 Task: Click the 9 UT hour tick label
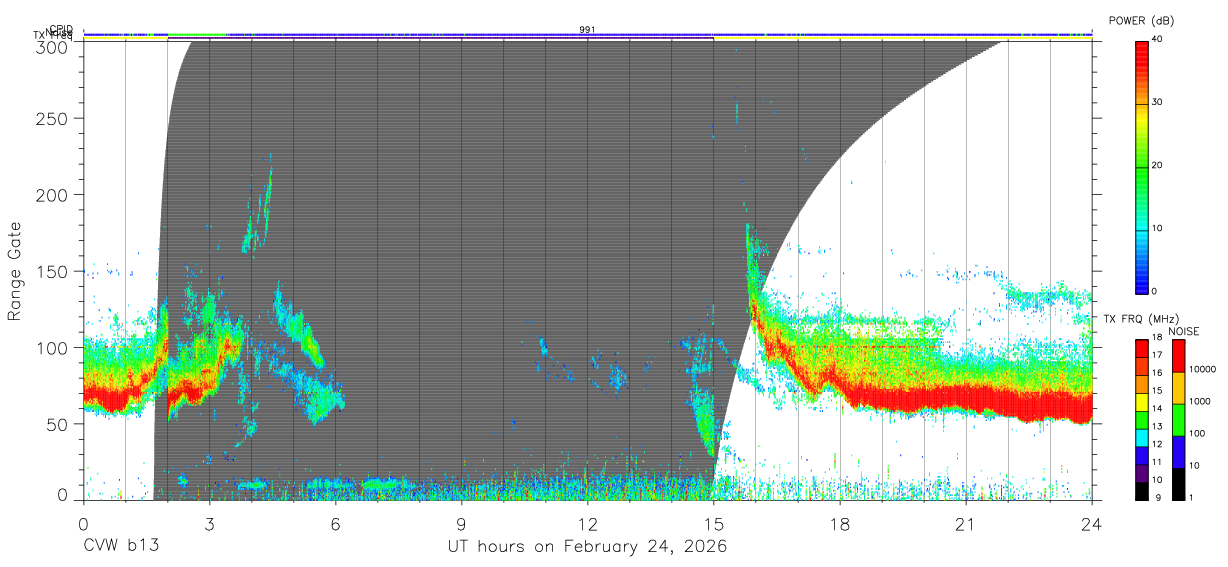pyautogui.click(x=461, y=524)
